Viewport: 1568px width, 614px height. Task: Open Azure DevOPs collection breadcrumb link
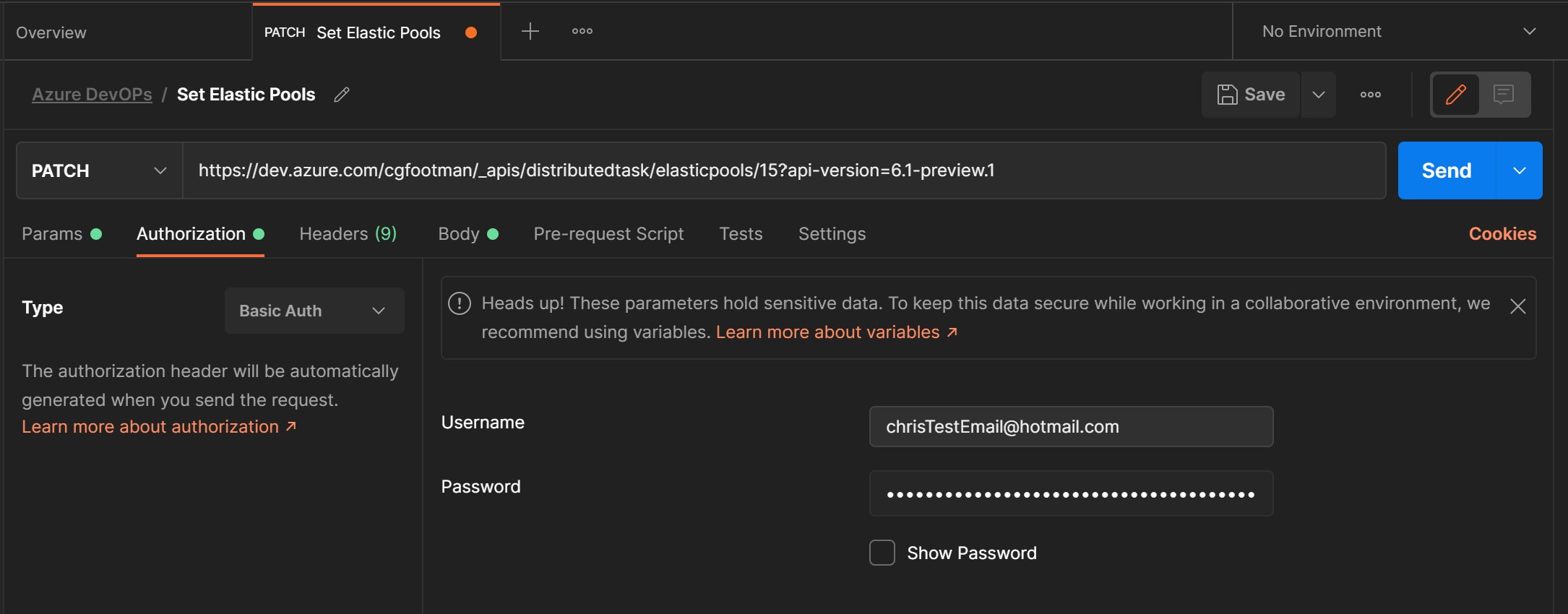tap(92, 95)
